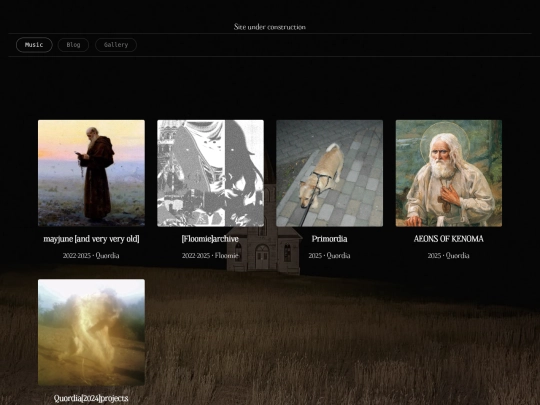Click '2022-2025 • Quordia' under mayjune
The image size is (540, 405).
[91, 256]
